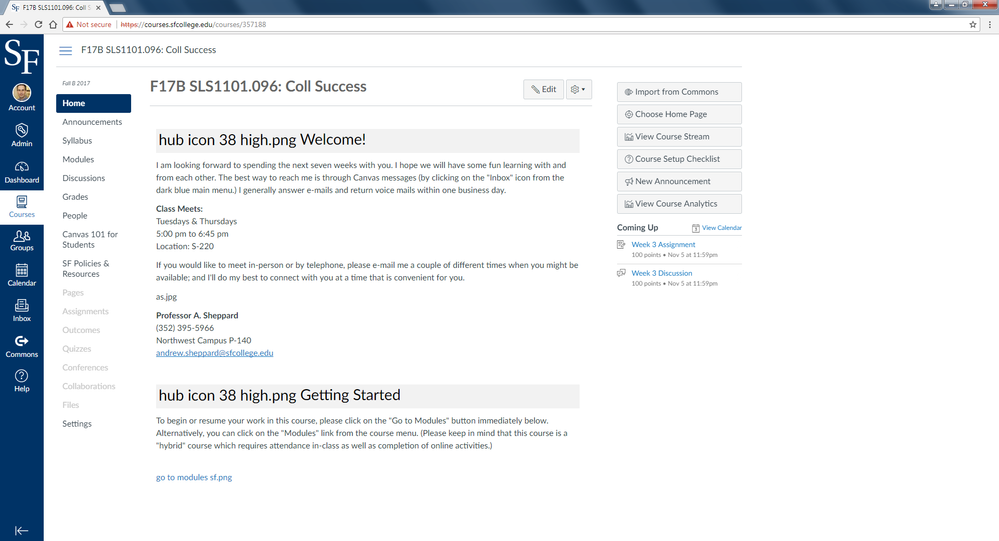The height and width of the screenshot is (541, 999).
Task: Select Modules in course menu
Action: coord(78,159)
